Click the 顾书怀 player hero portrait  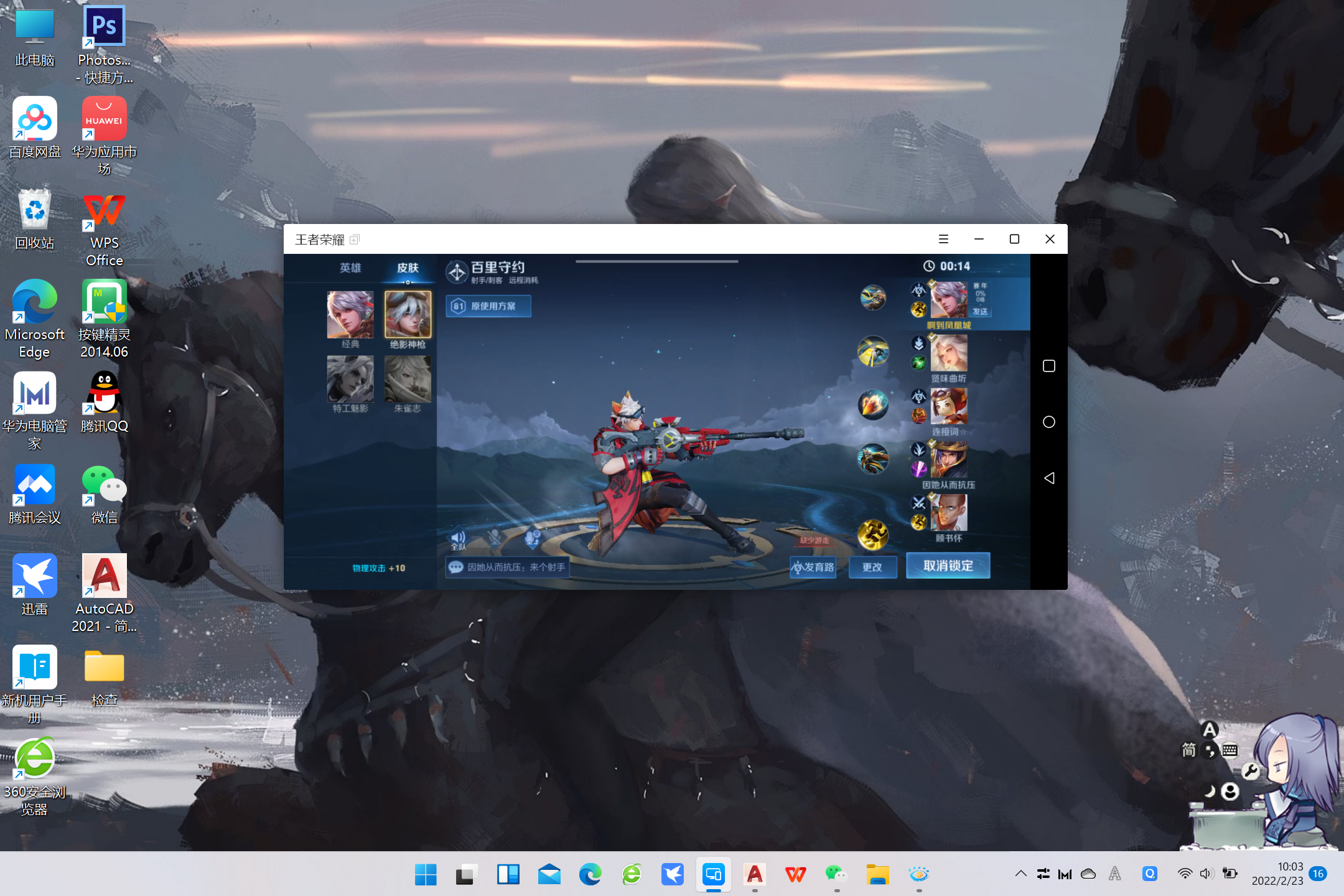[948, 513]
